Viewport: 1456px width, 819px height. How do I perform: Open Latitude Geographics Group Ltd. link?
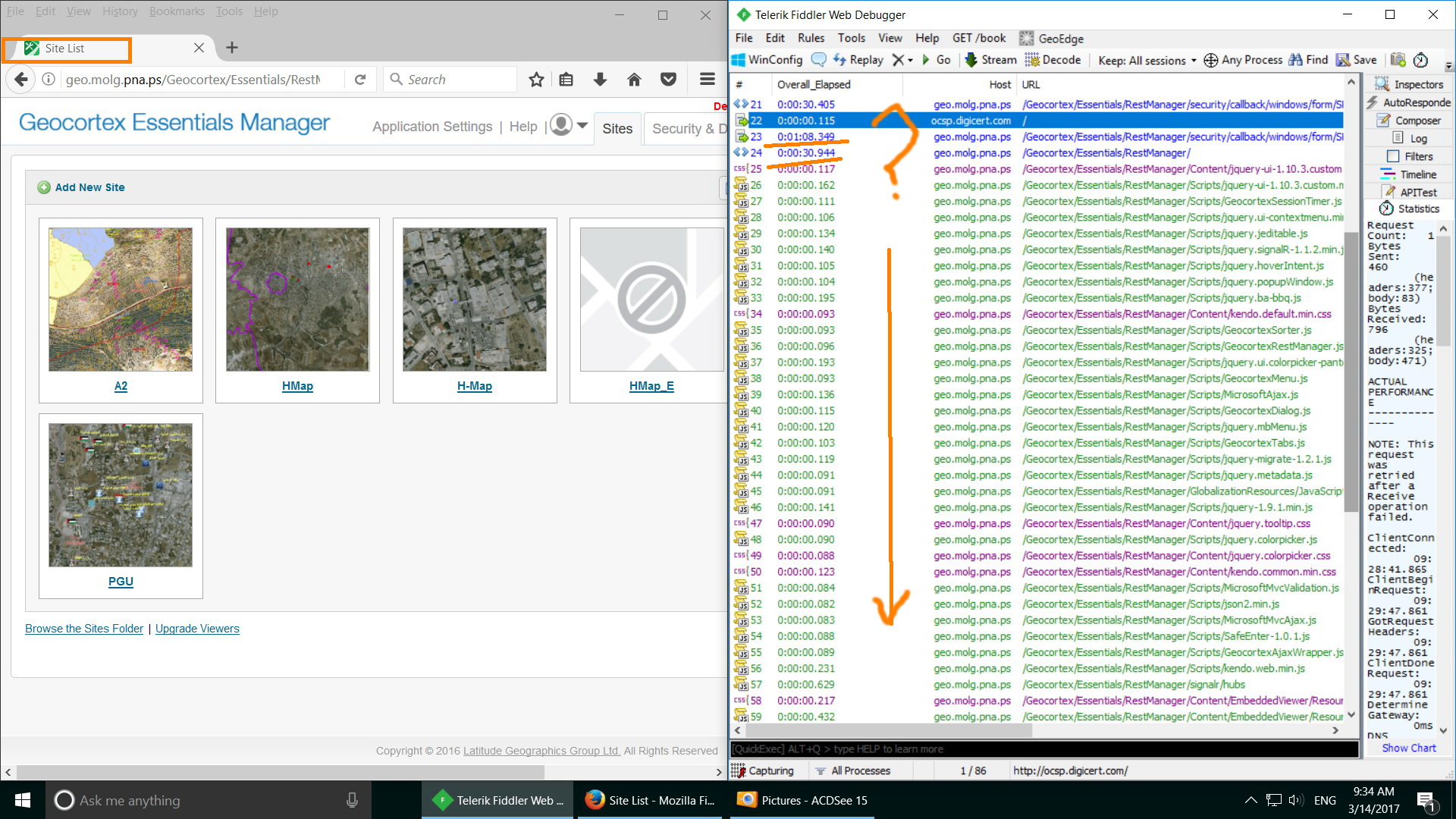coord(541,751)
